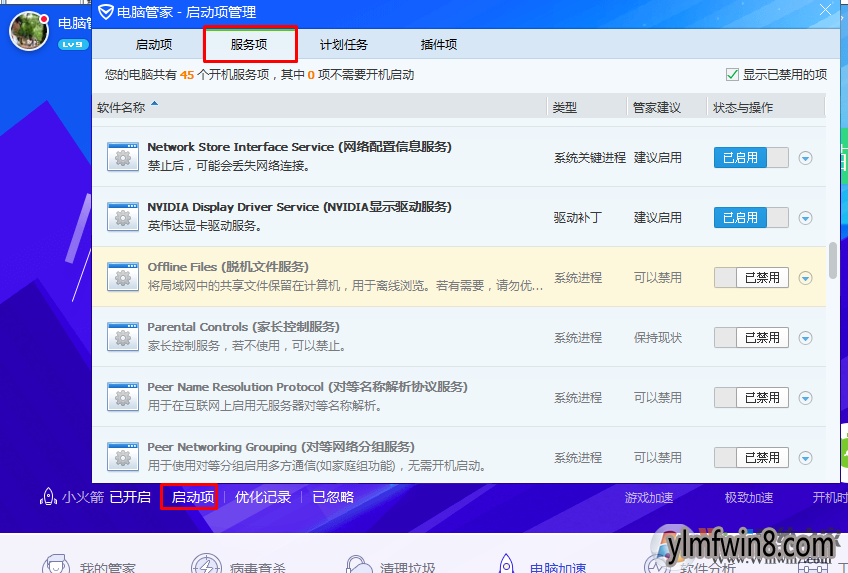Viewport: 848px width, 573px height.
Task: Click the 小火箭 rocket icon
Action: point(48,497)
